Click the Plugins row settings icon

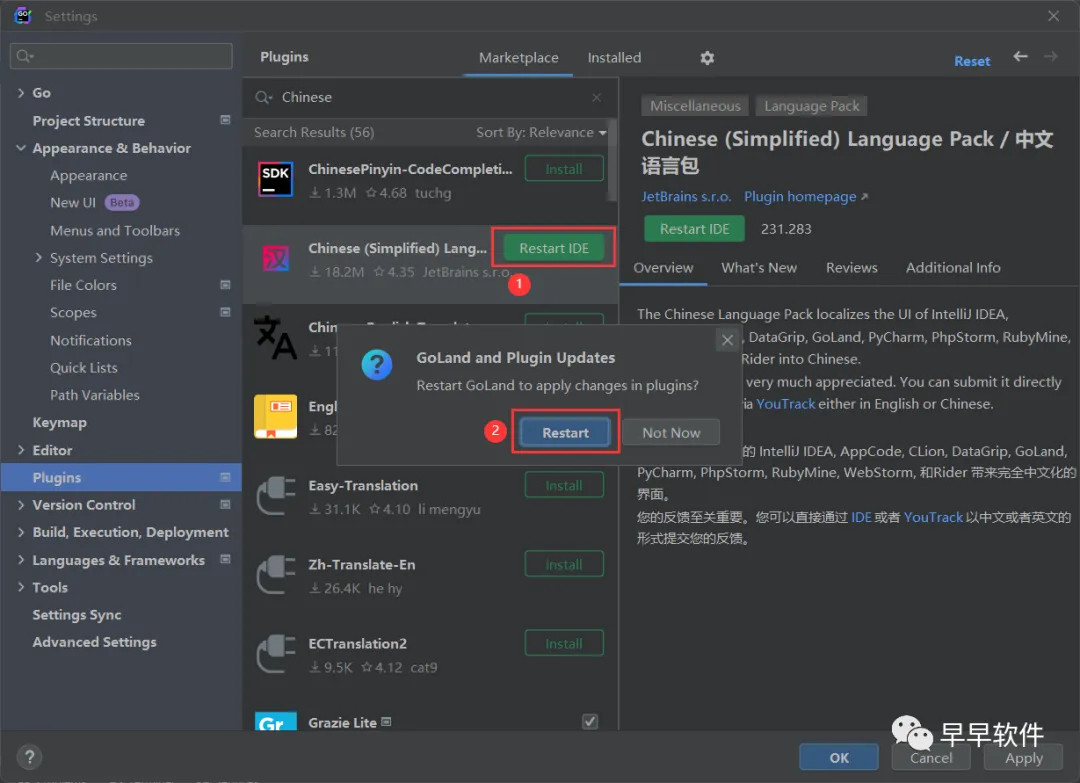coord(225,477)
